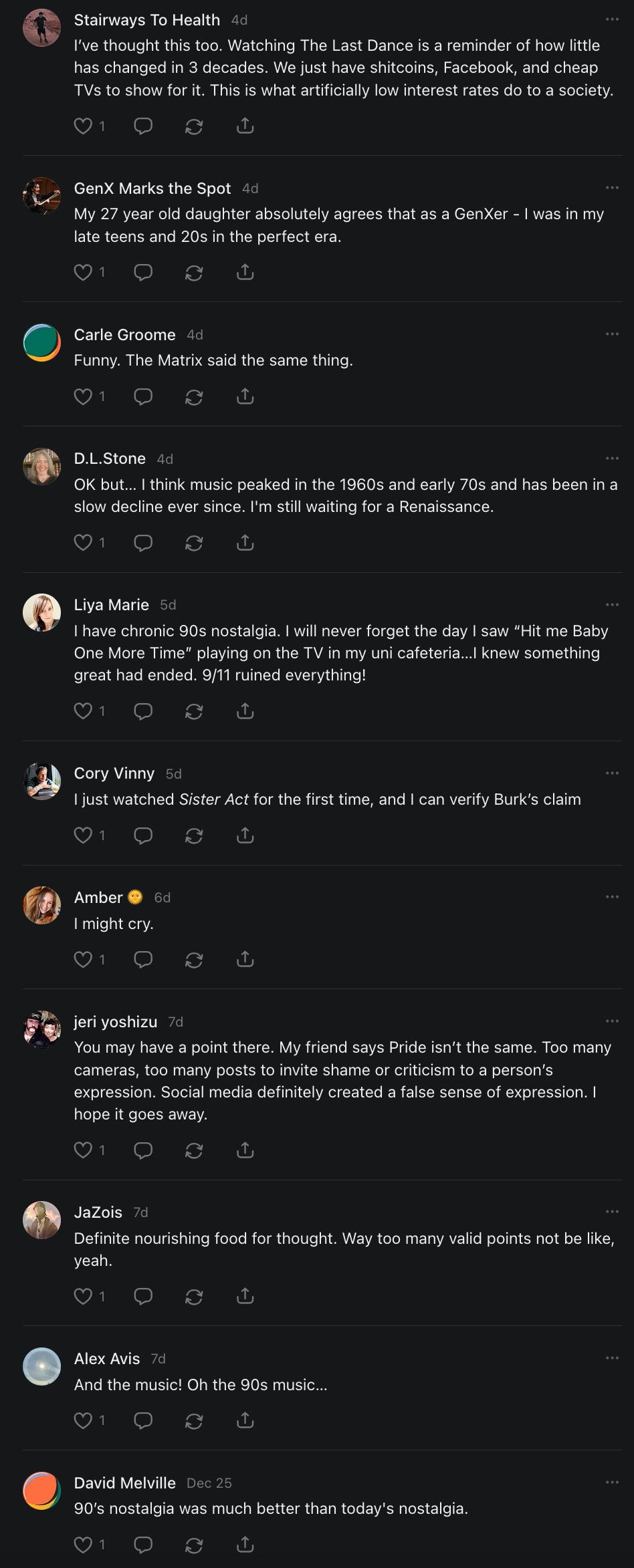Open GenX Marks the Spot profile name
This screenshot has width=634, height=1568.
[152, 188]
